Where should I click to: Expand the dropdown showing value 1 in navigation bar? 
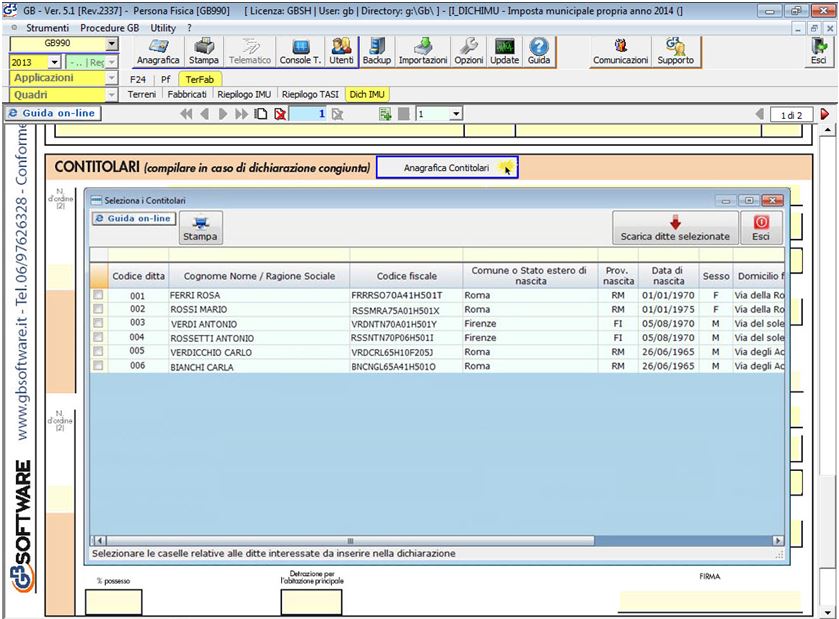[x=456, y=114]
